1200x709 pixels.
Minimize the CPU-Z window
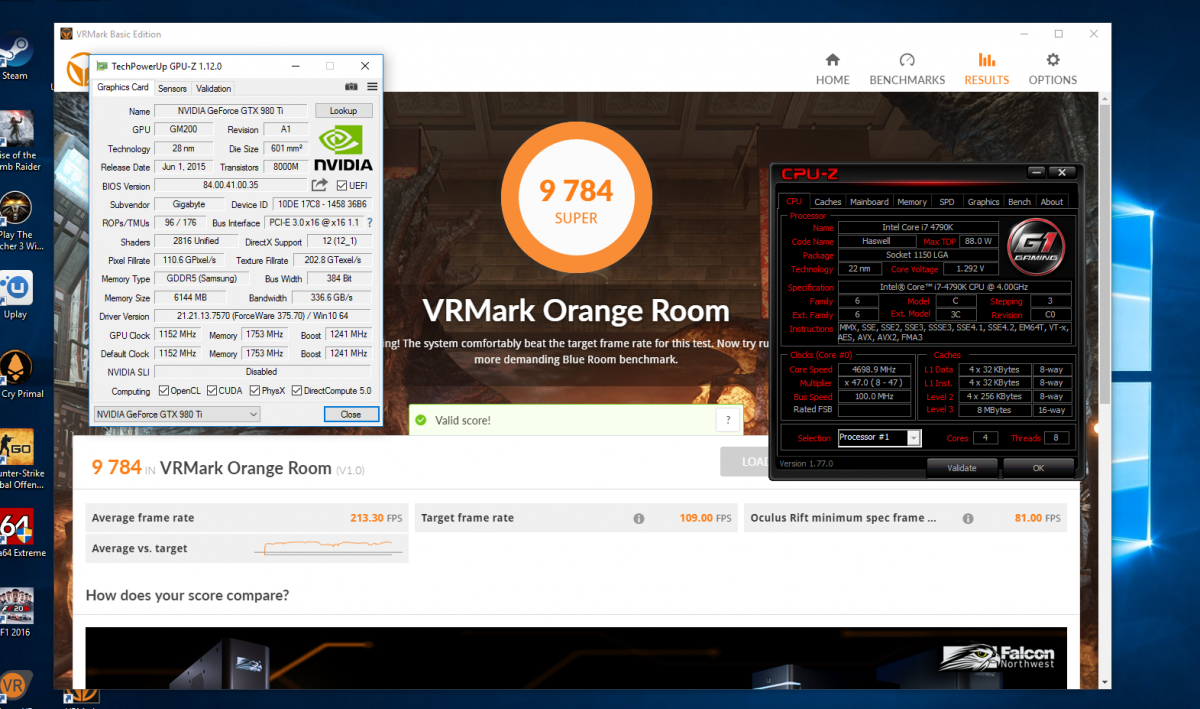(x=1036, y=173)
